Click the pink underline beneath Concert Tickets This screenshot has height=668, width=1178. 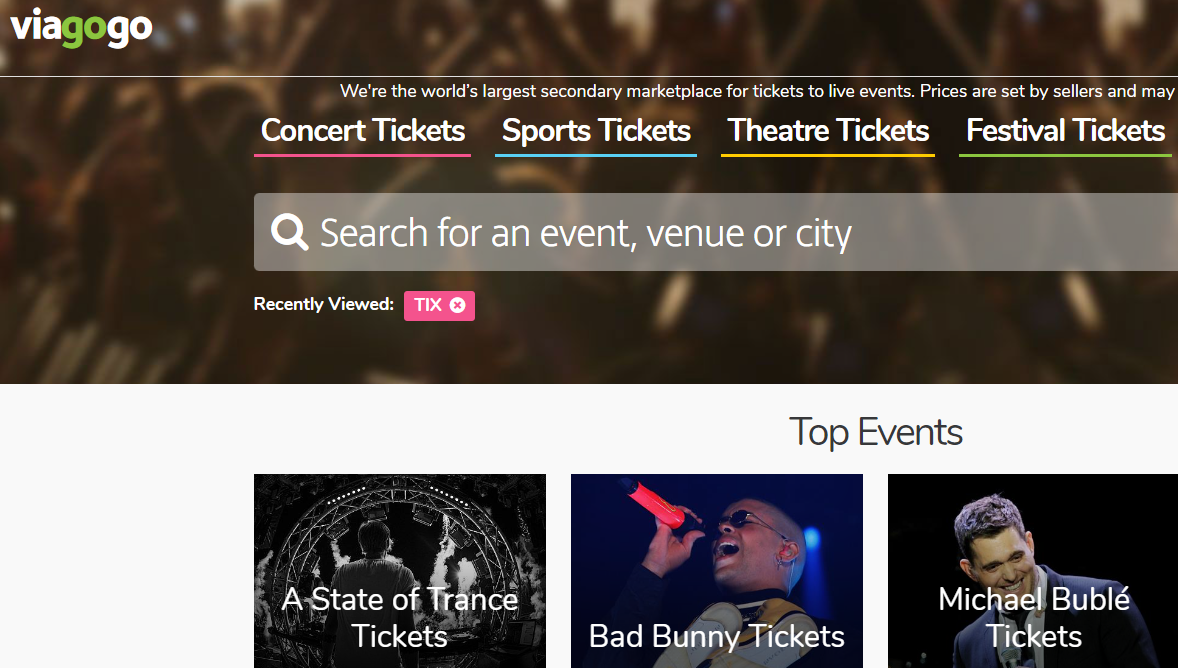point(362,155)
